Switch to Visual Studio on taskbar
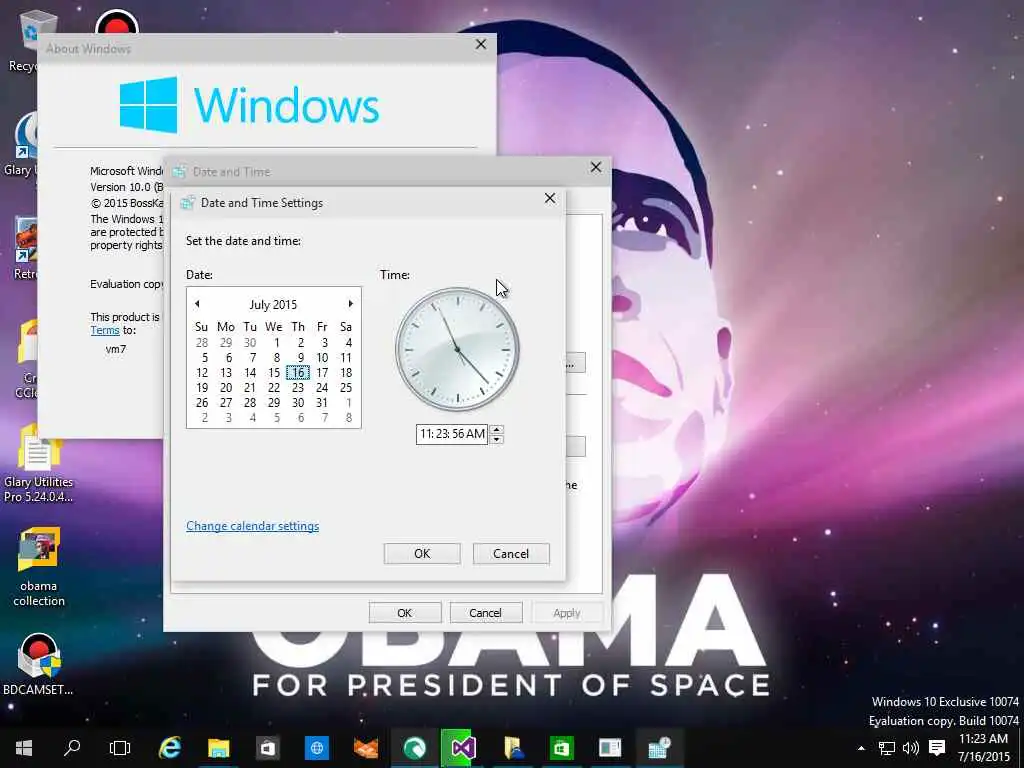Viewport: 1024px width, 768px height. click(x=463, y=748)
